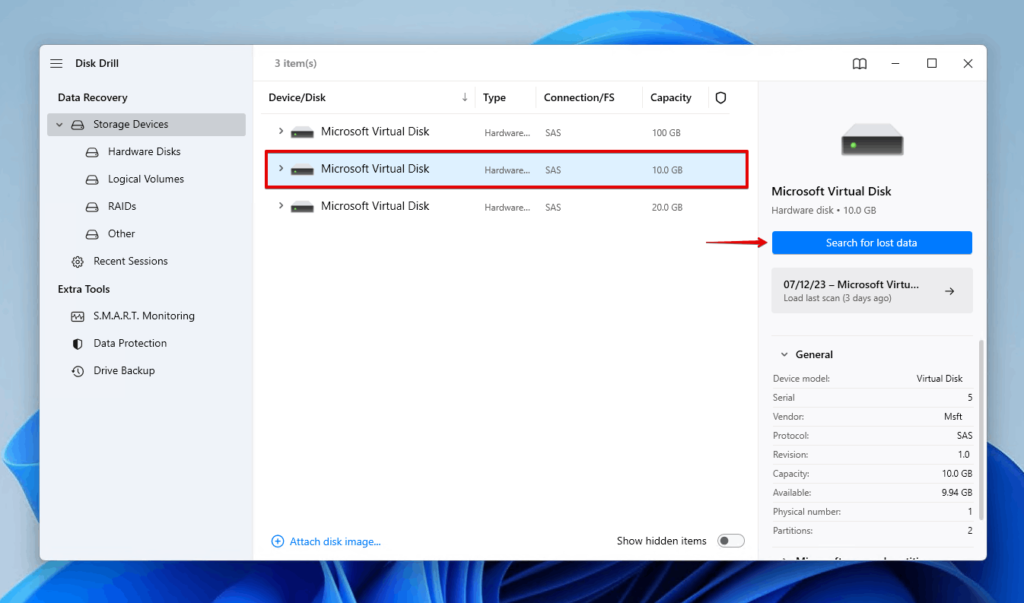
Task: Click the S.M.A.R.T. Monitoring chart icon
Action: (x=78, y=316)
